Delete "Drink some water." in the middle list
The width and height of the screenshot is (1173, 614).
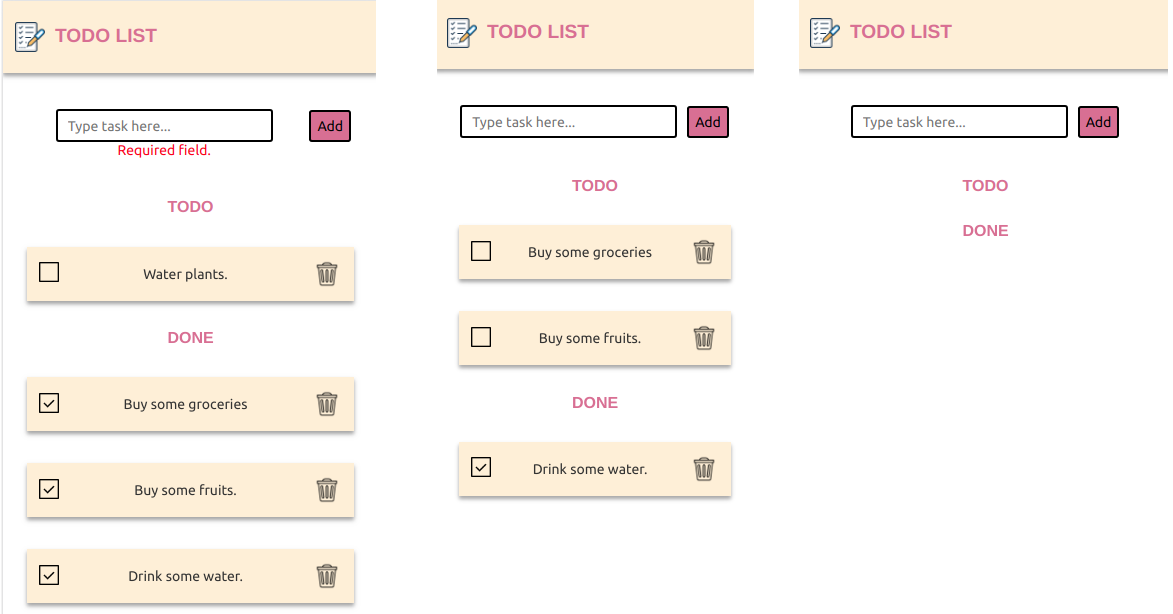(x=704, y=469)
